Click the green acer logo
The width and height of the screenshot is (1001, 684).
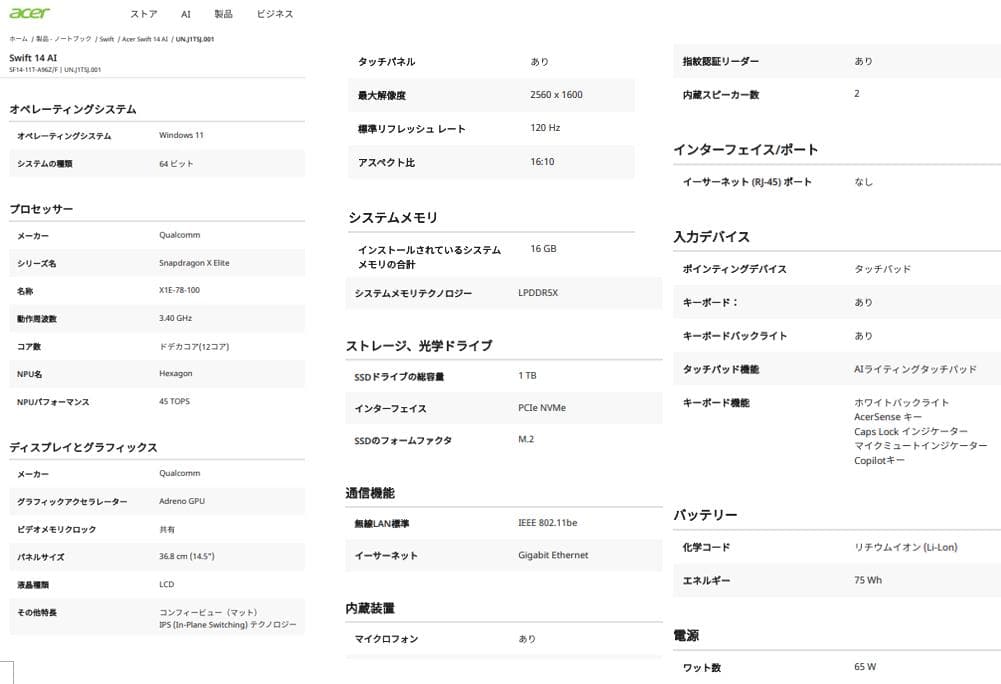pos(30,13)
